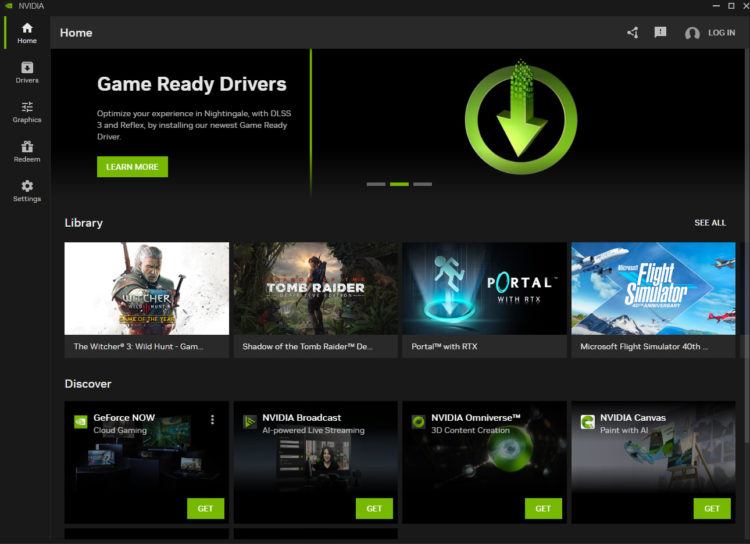Click LOG IN in the header
The width and height of the screenshot is (750, 544).
click(x=721, y=33)
